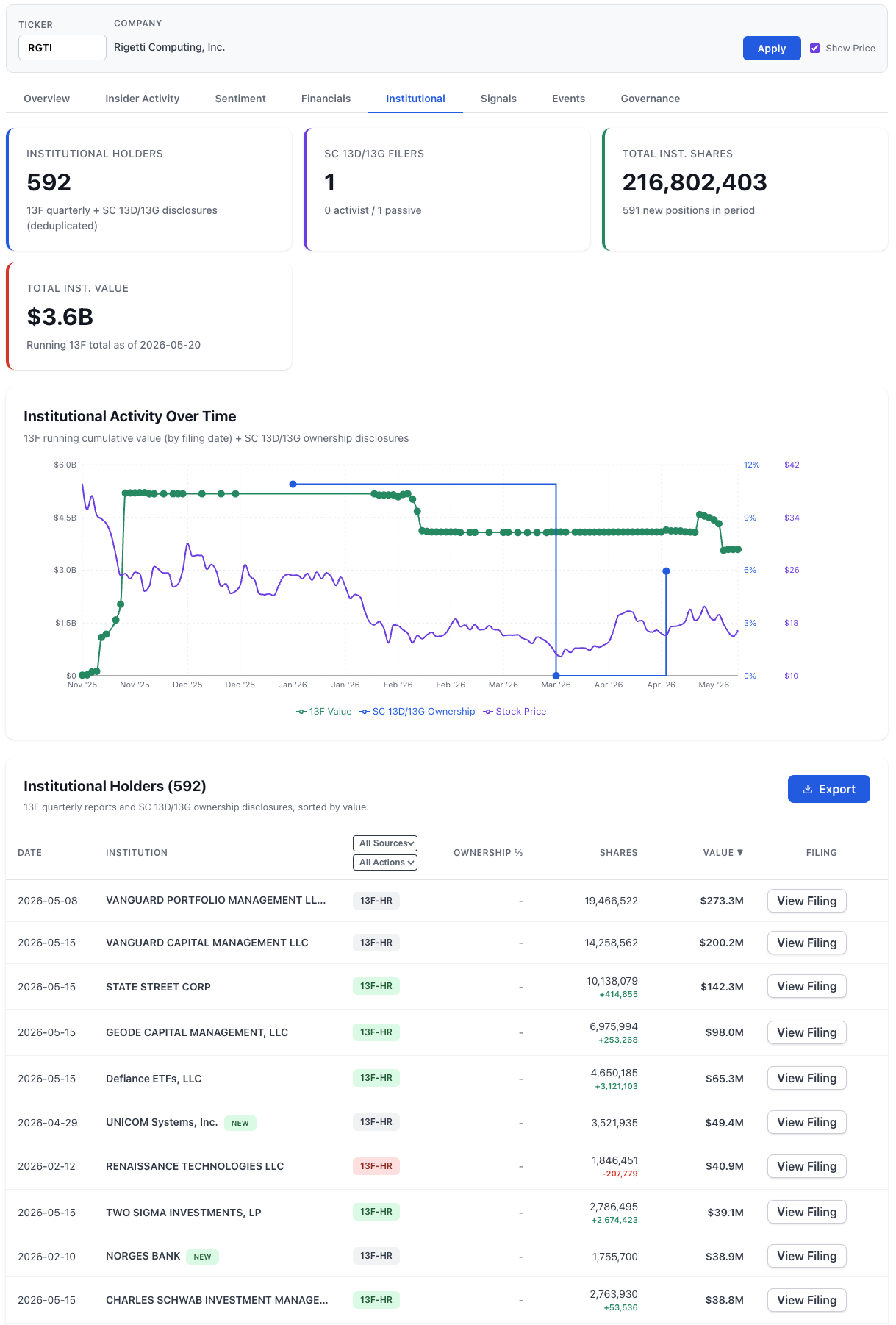View filing for Charles Schwab Investment
This screenshot has width=896, height=1325.
tap(807, 1300)
